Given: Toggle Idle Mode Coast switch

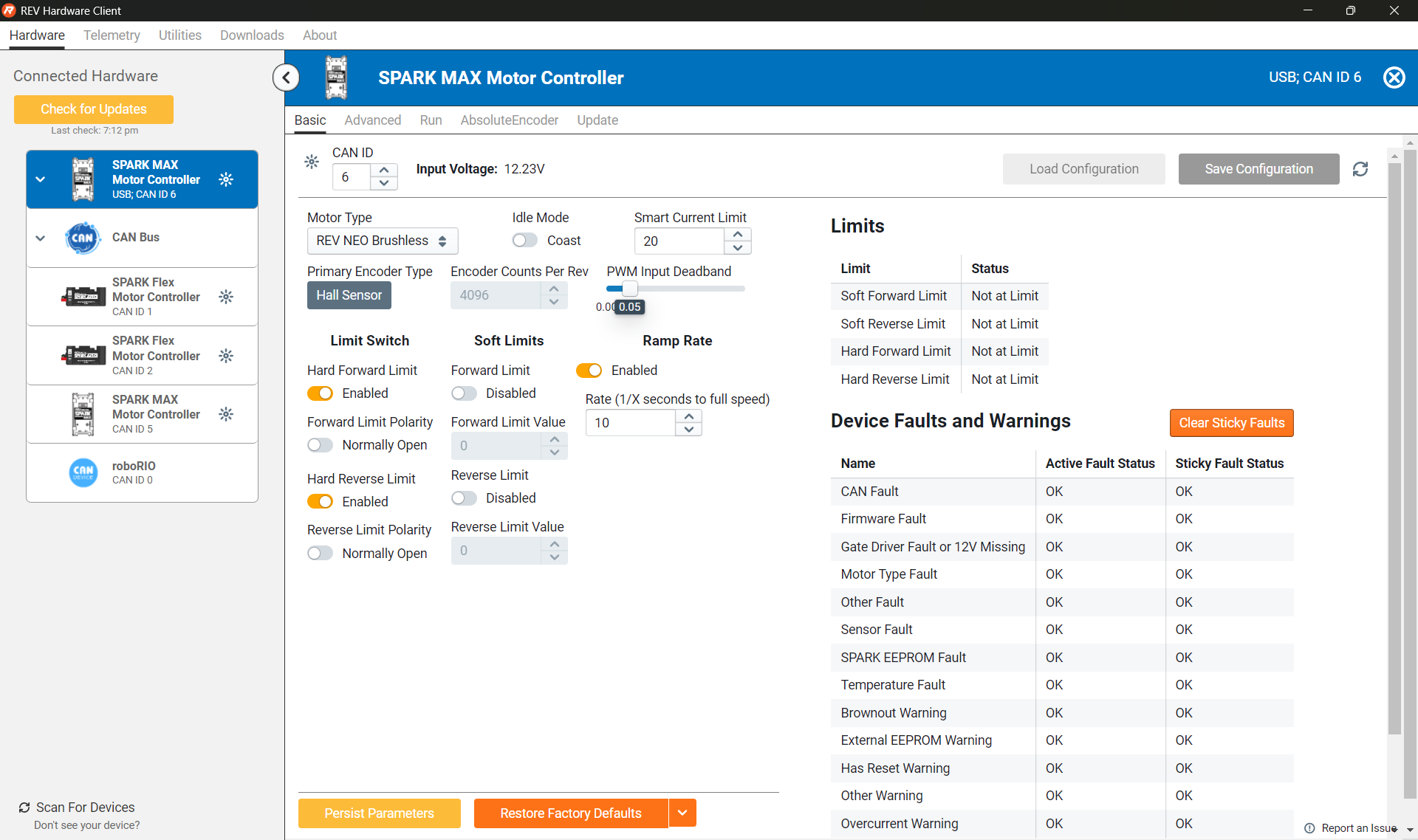Looking at the screenshot, I should pyautogui.click(x=525, y=241).
